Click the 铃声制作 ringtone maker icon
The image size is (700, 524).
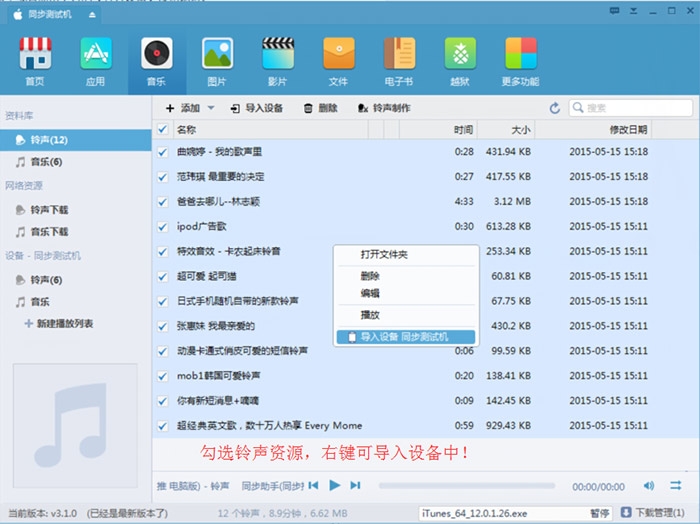point(362,108)
